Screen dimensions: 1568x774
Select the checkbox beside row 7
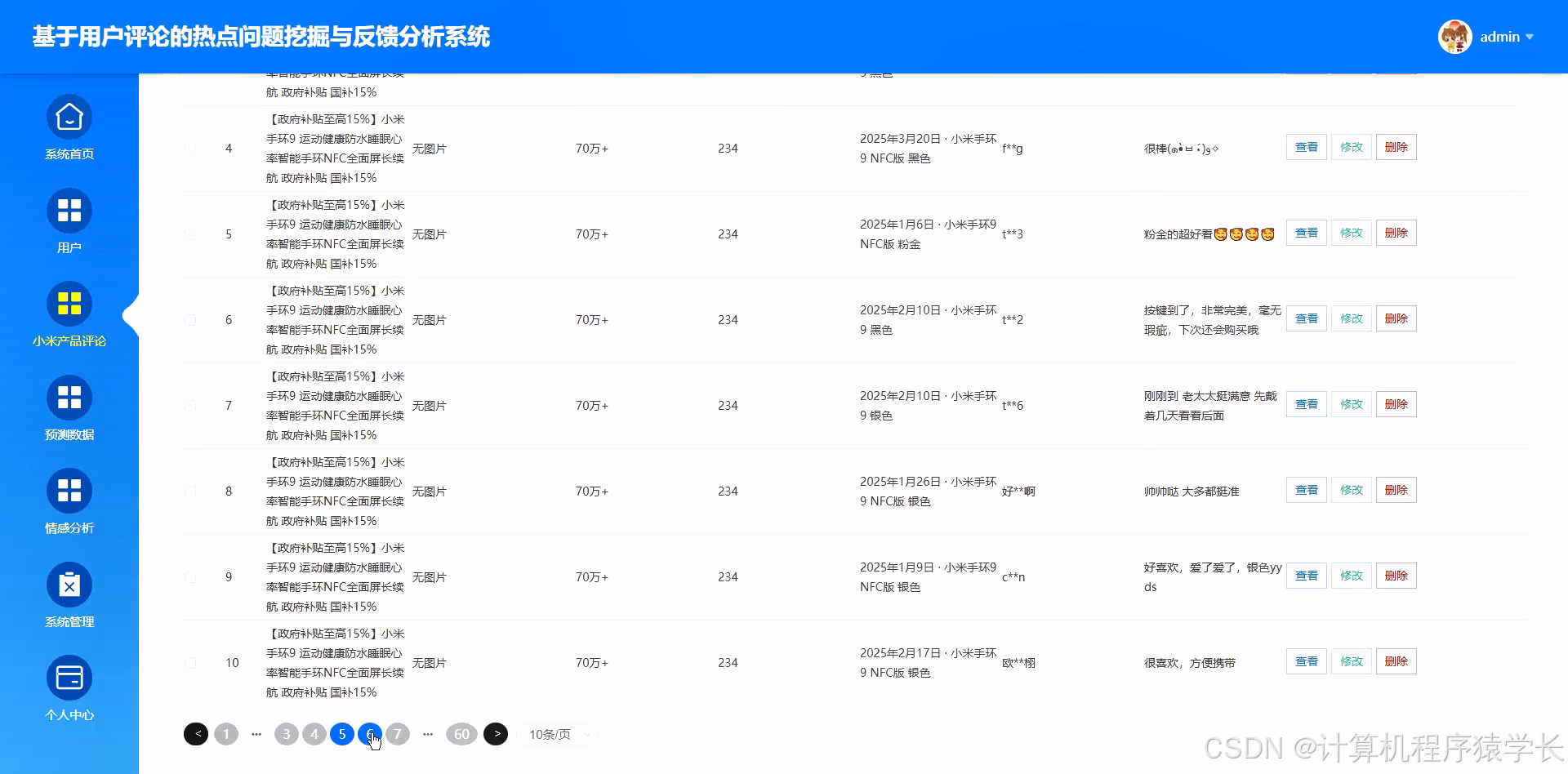point(190,405)
